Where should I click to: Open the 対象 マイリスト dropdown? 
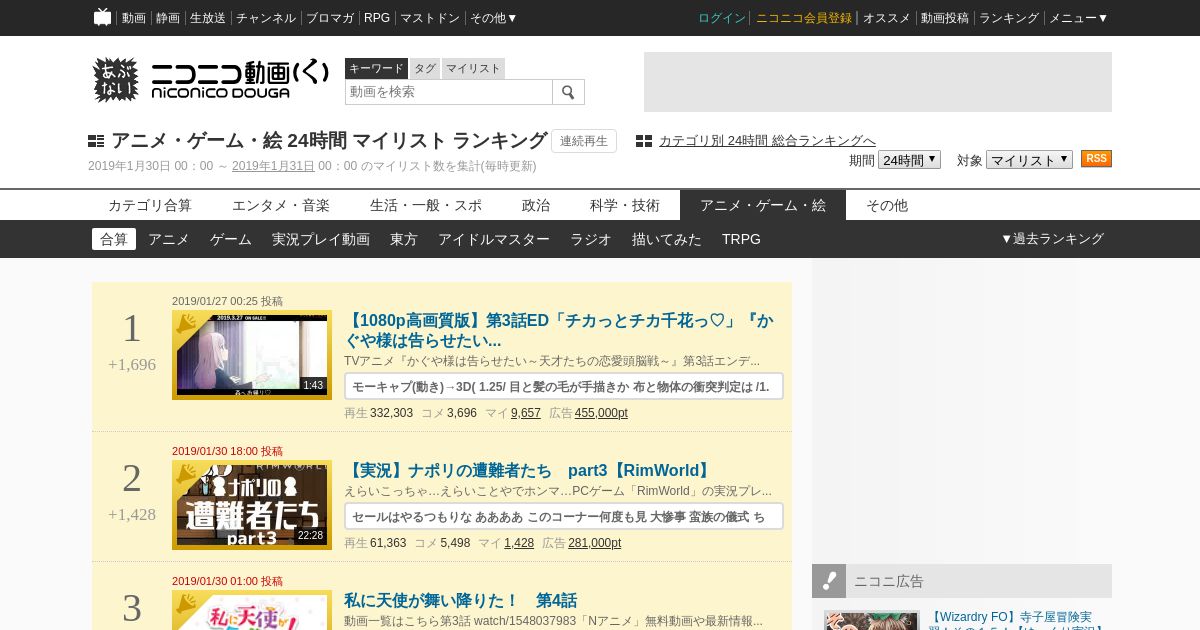(x=1029, y=160)
